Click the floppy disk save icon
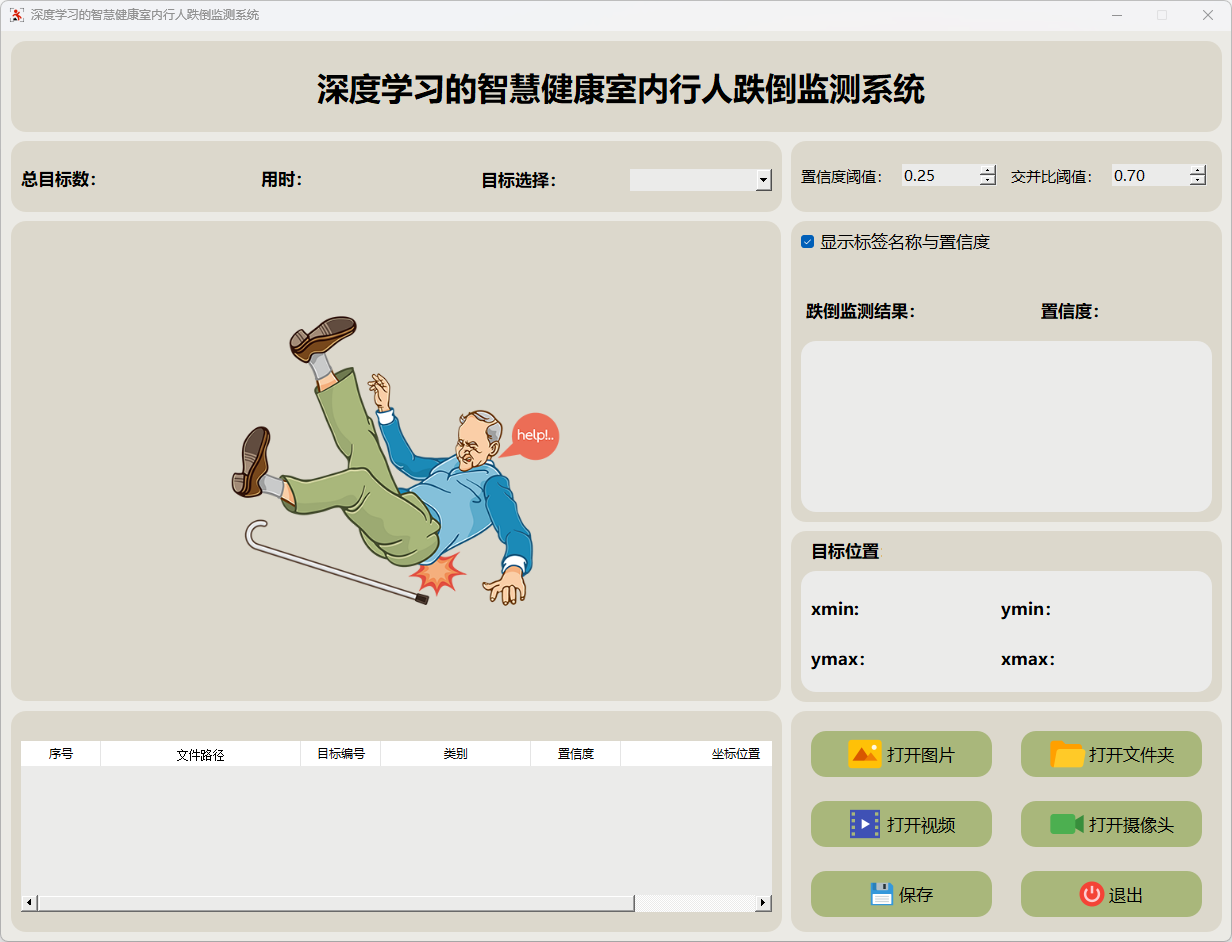Screen dimensions: 1232x942 tap(881, 894)
